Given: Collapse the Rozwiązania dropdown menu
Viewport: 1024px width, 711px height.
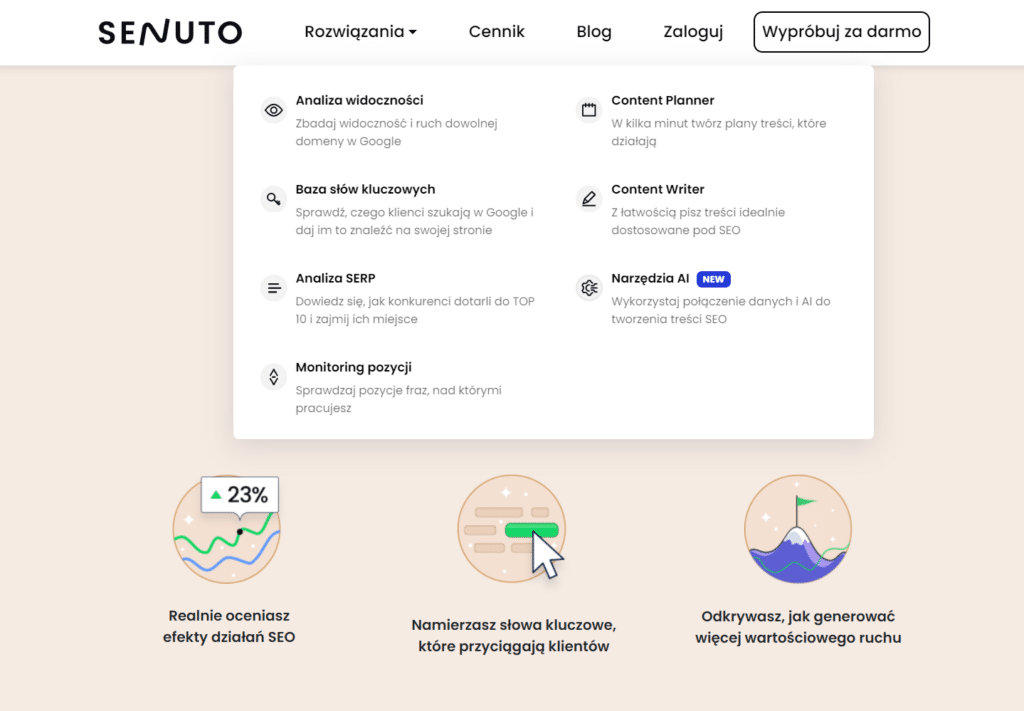Looking at the screenshot, I should click(x=360, y=32).
